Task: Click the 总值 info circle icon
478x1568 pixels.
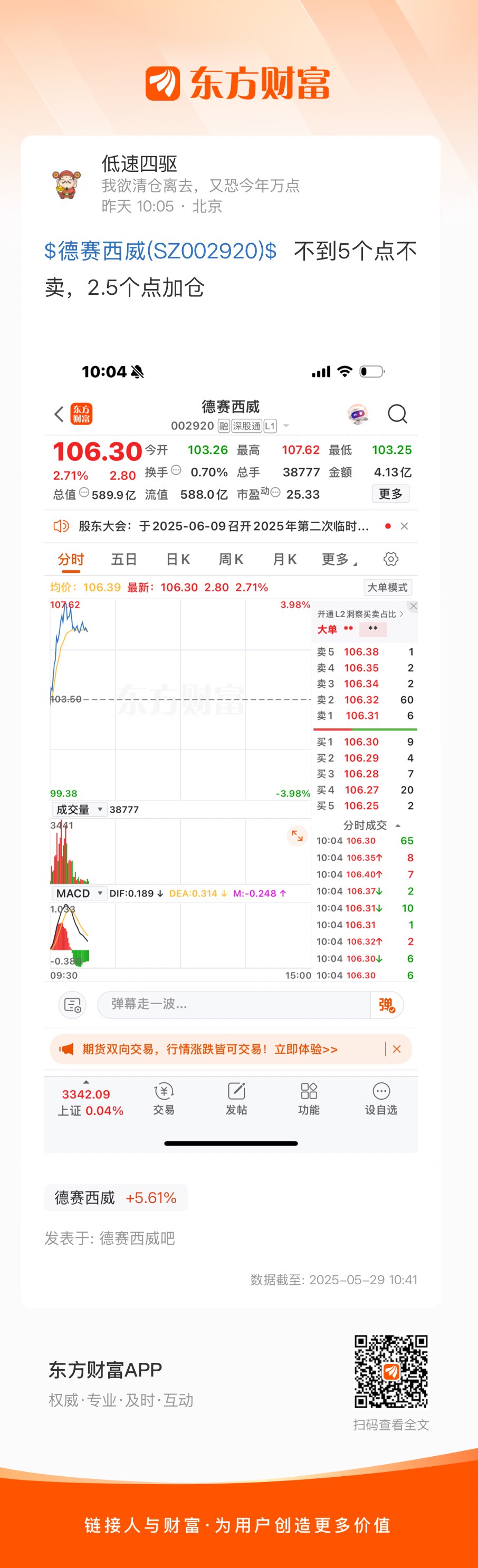Action: pos(84,493)
